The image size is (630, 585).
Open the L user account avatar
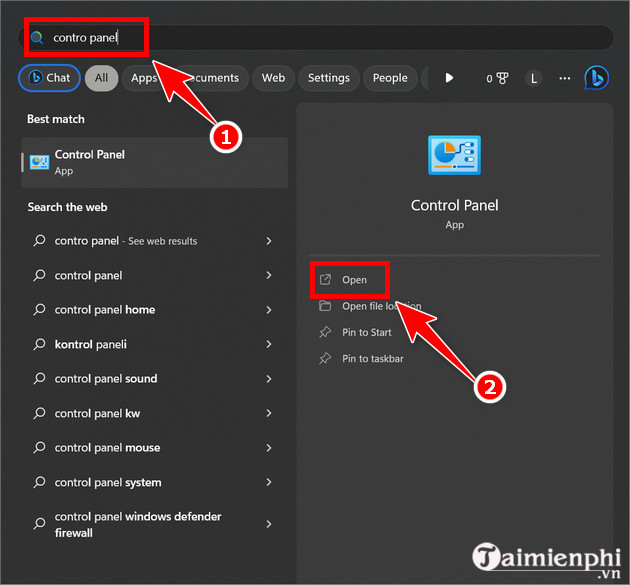[534, 78]
